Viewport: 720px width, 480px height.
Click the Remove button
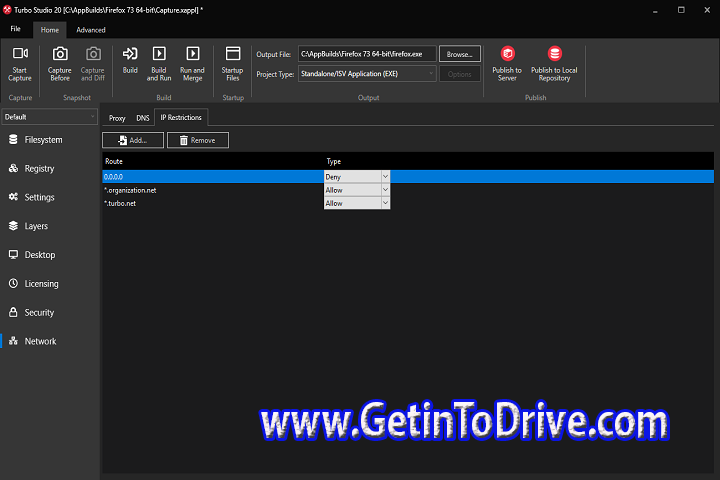[198, 140]
